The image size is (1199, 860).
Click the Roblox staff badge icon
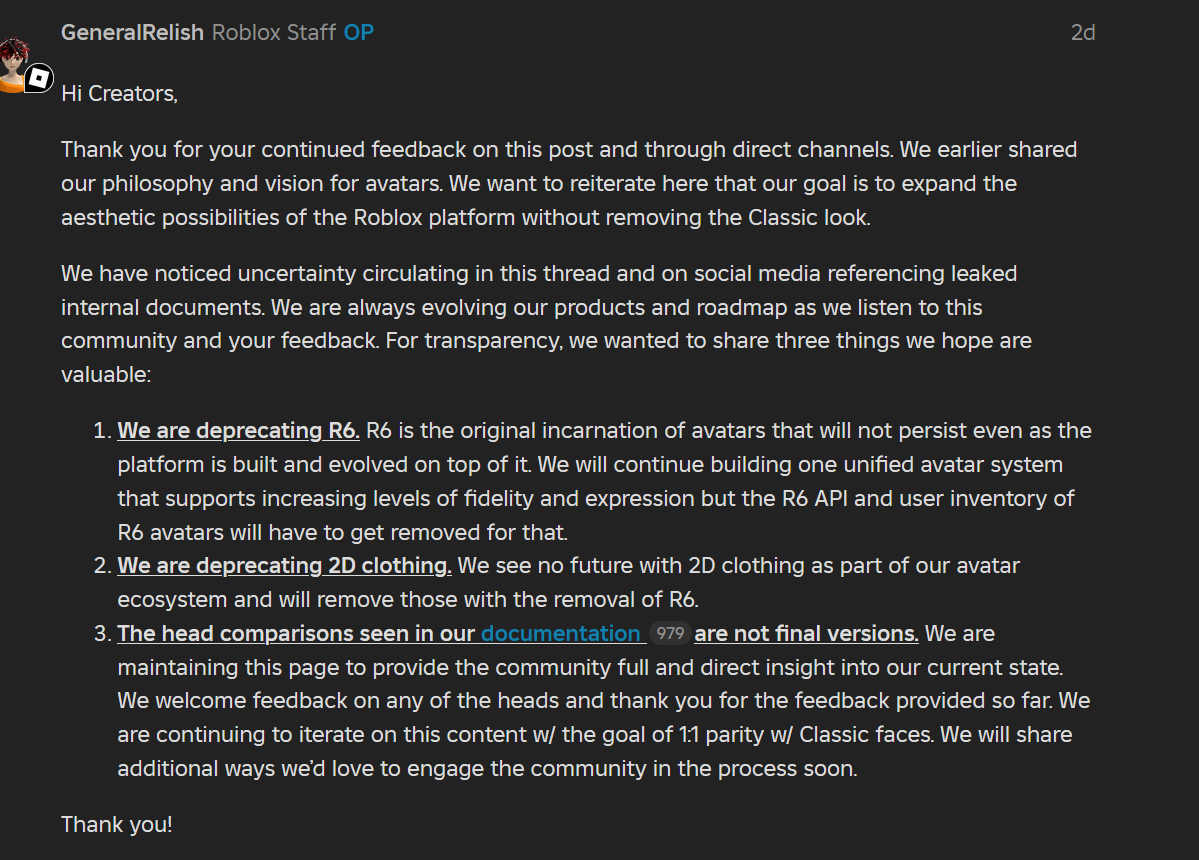pos(38,78)
